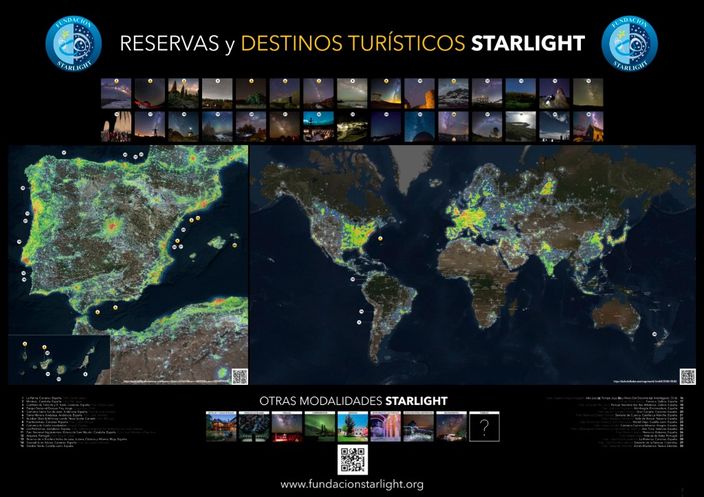
Task: Open the lit wooden house thumbnail
Action: pyautogui.click(x=221, y=427)
